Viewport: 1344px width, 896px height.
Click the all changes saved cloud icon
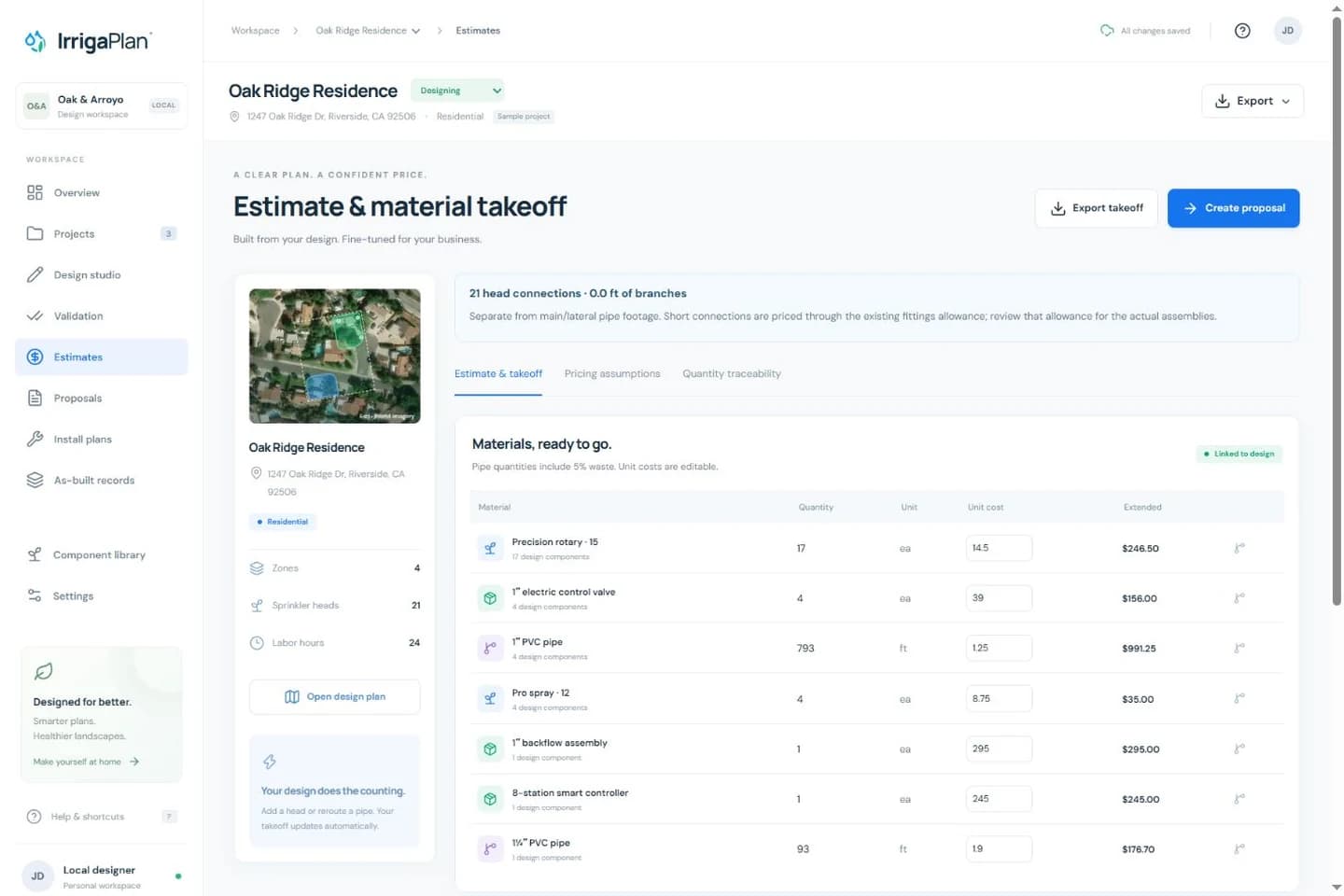(1107, 31)
